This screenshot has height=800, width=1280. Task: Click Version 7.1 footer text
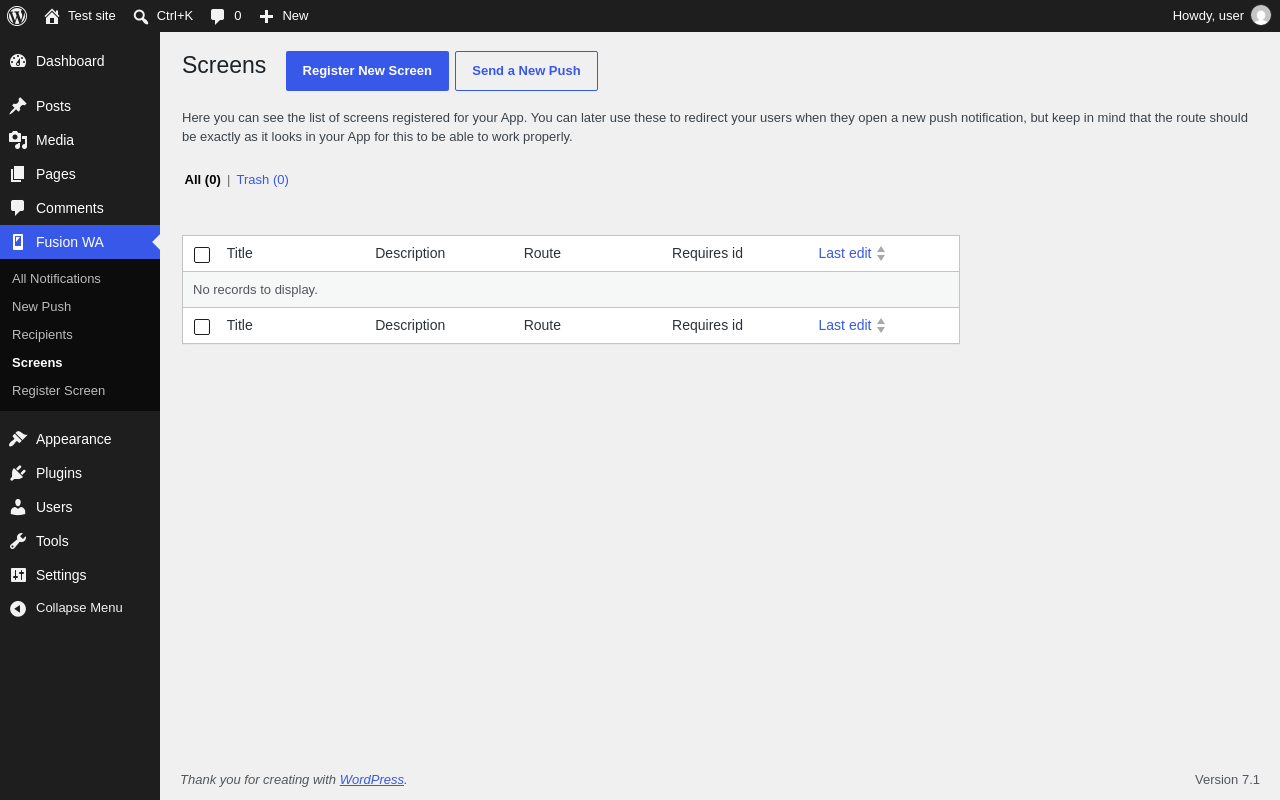click(x=1227, y=780)
